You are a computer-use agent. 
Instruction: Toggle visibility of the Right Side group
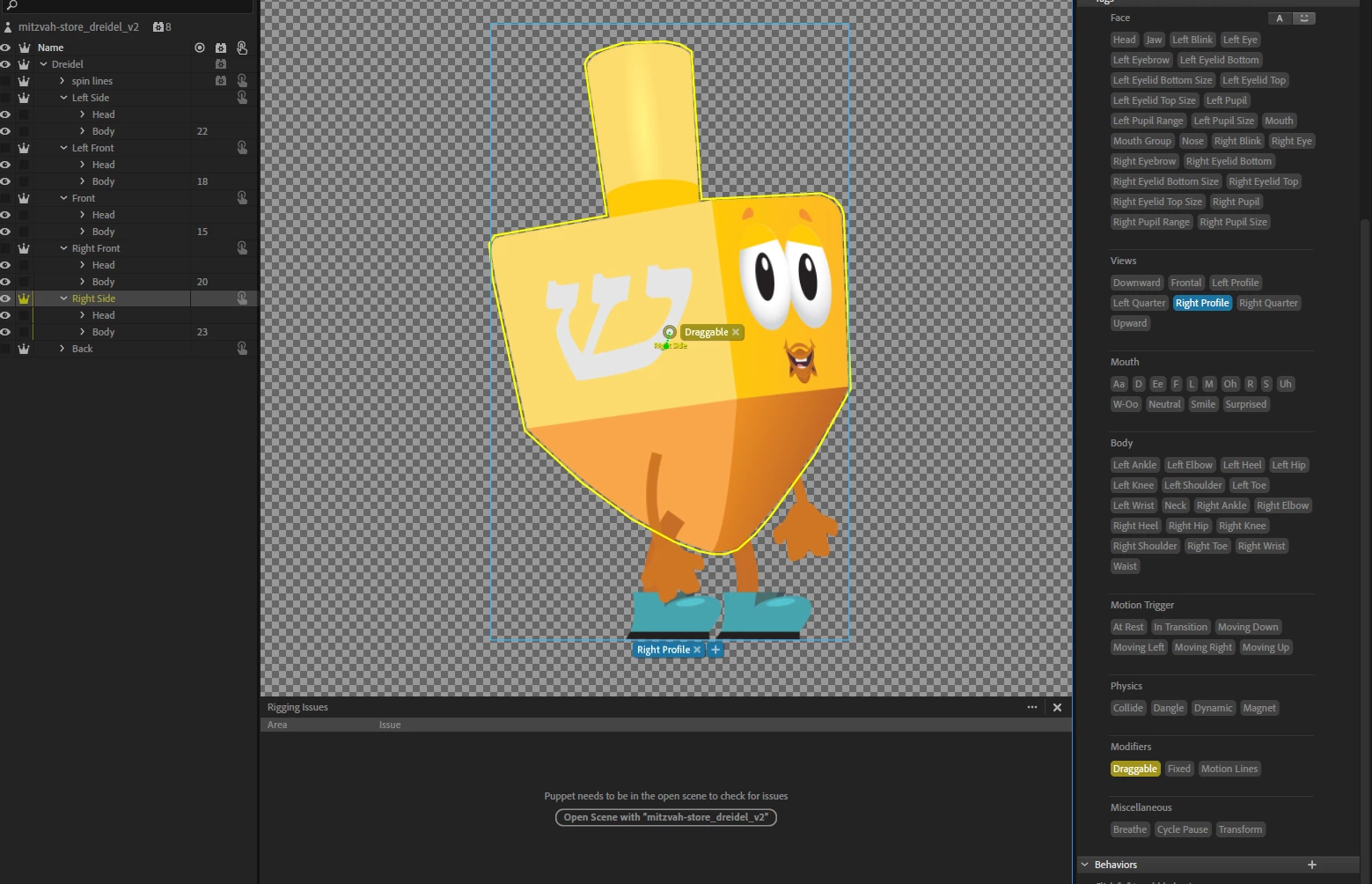(5, 298)
